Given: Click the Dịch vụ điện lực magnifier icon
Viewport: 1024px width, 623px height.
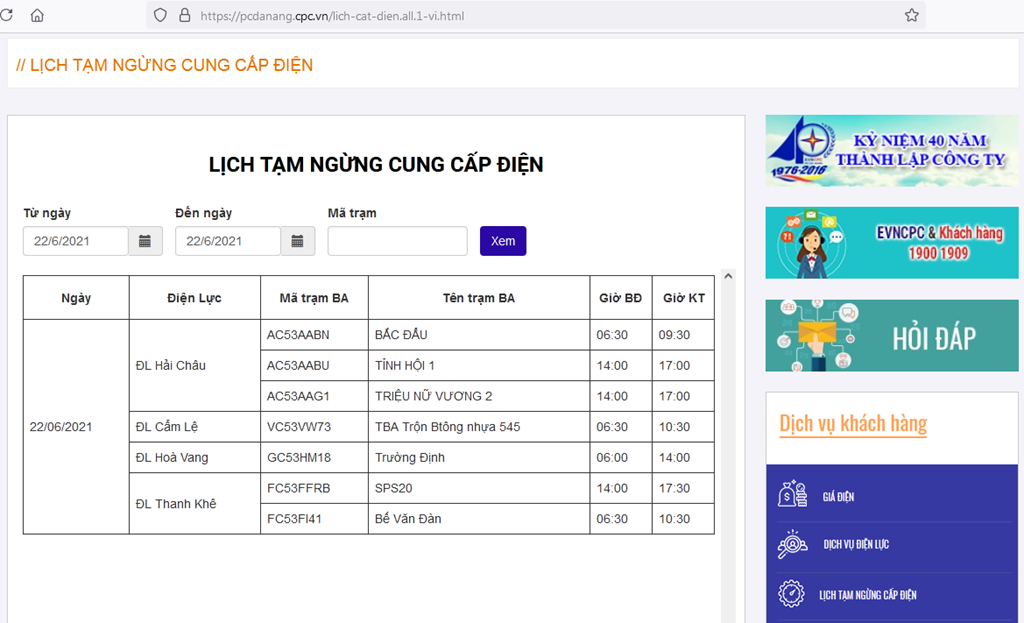Looking at the screenshot, I should [792, 544].
